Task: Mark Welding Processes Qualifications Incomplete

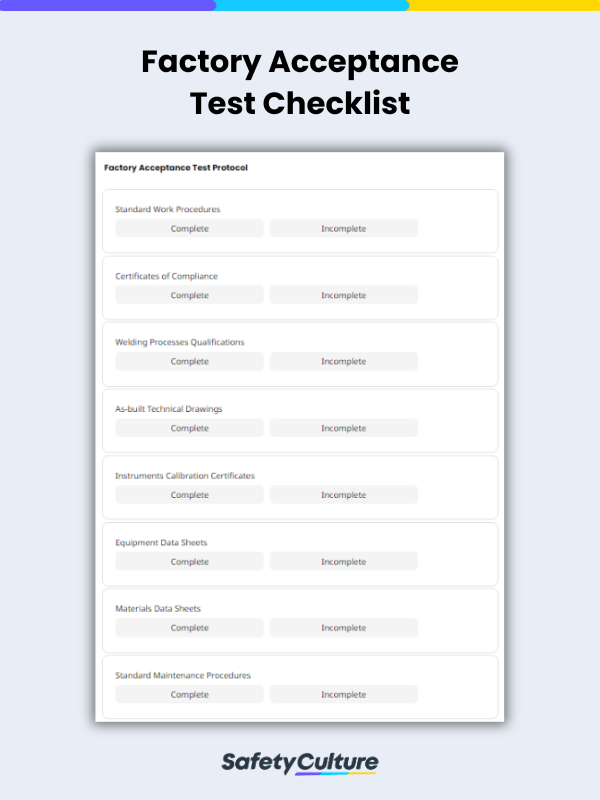Action: pos(343,361)
